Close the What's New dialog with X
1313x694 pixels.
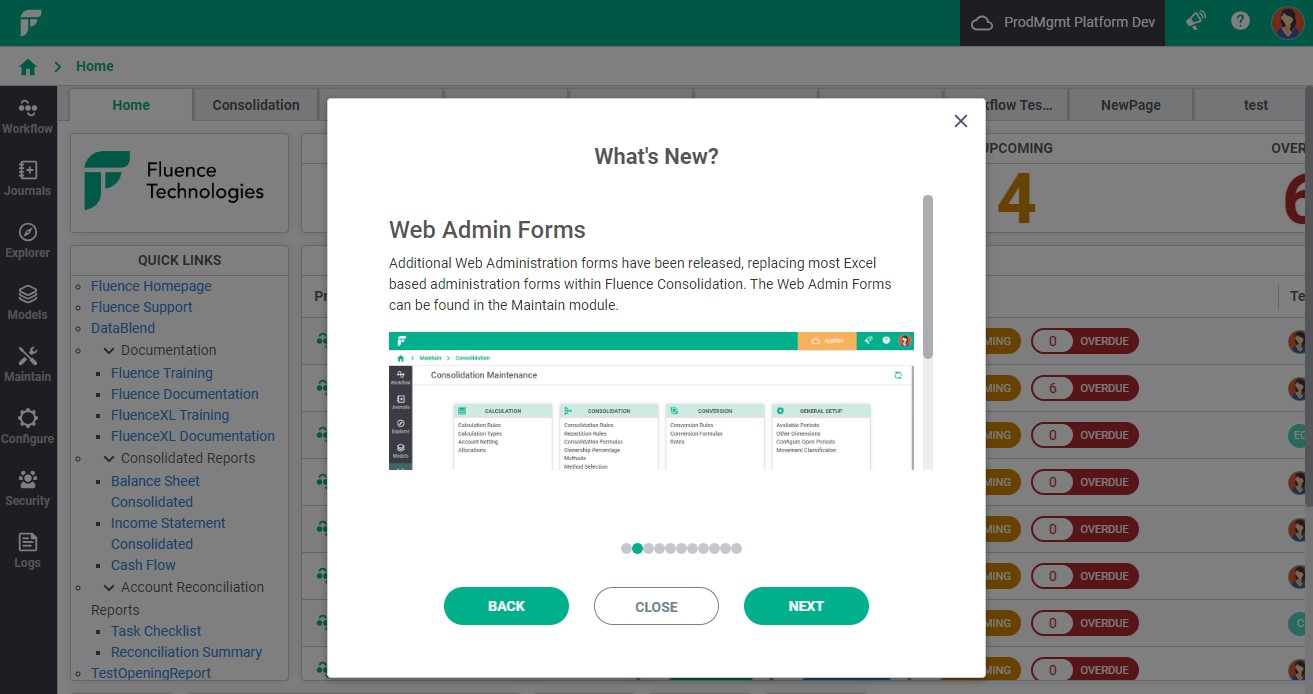[961, 121]
